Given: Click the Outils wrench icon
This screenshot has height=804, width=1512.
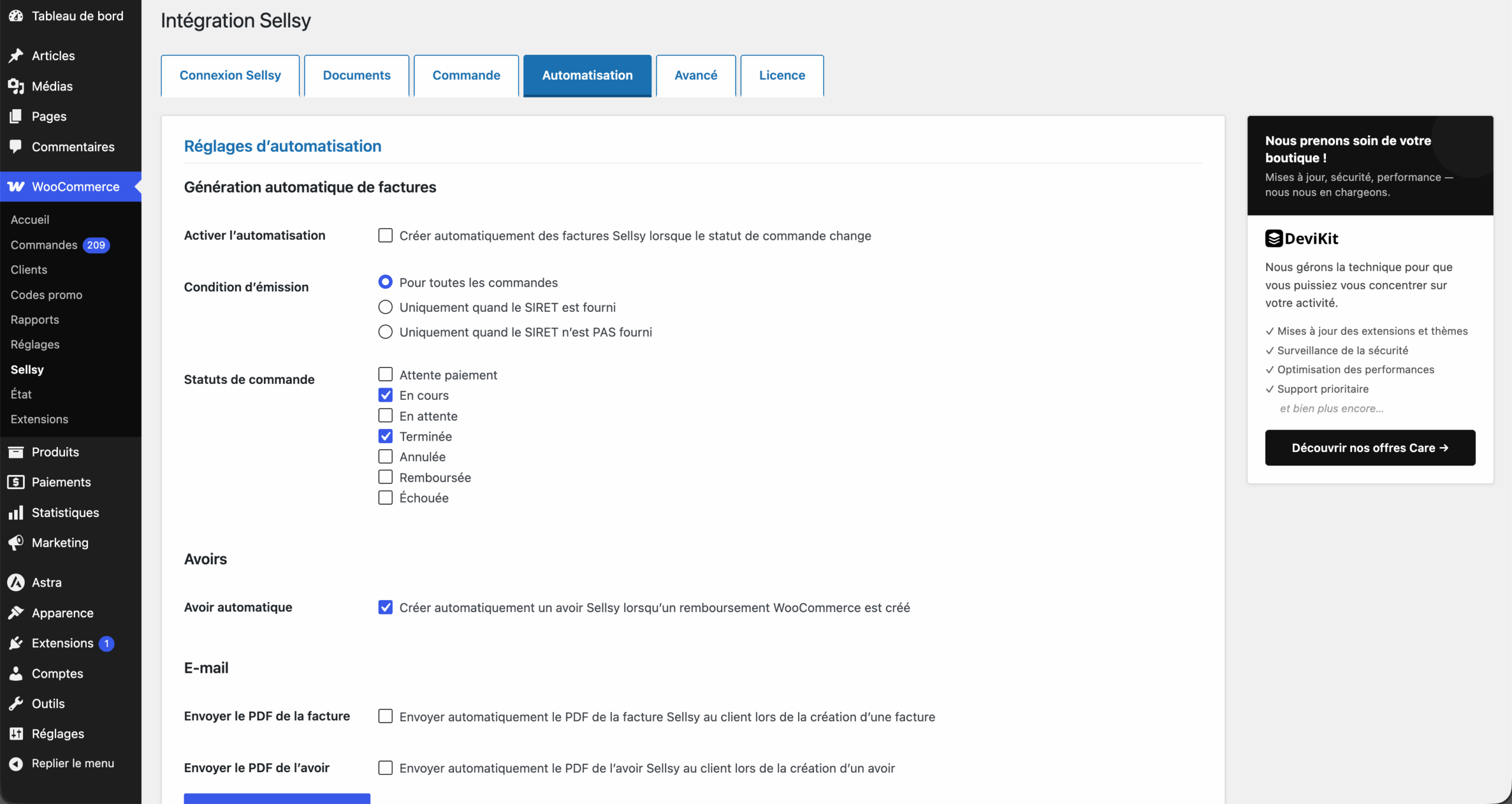Looking at the screenshot, I should (x=16, y=704).
